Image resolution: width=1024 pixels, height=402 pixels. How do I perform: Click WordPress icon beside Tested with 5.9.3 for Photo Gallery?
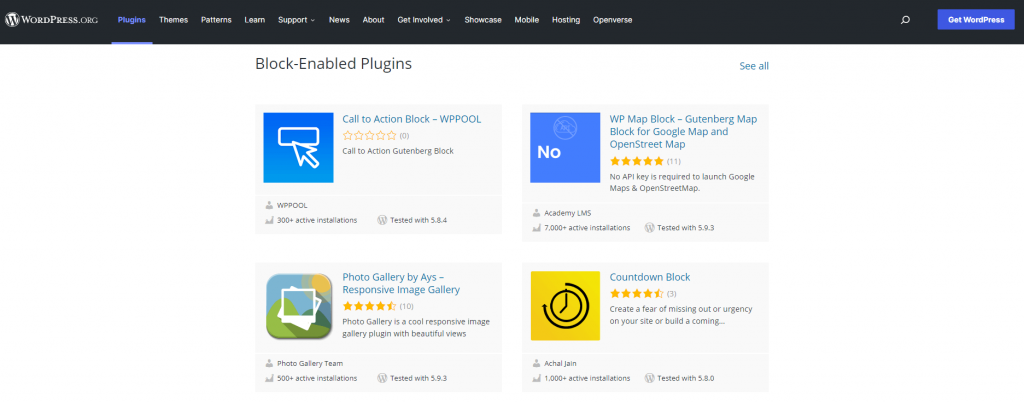pyautogui.click(x=382, y=379)
